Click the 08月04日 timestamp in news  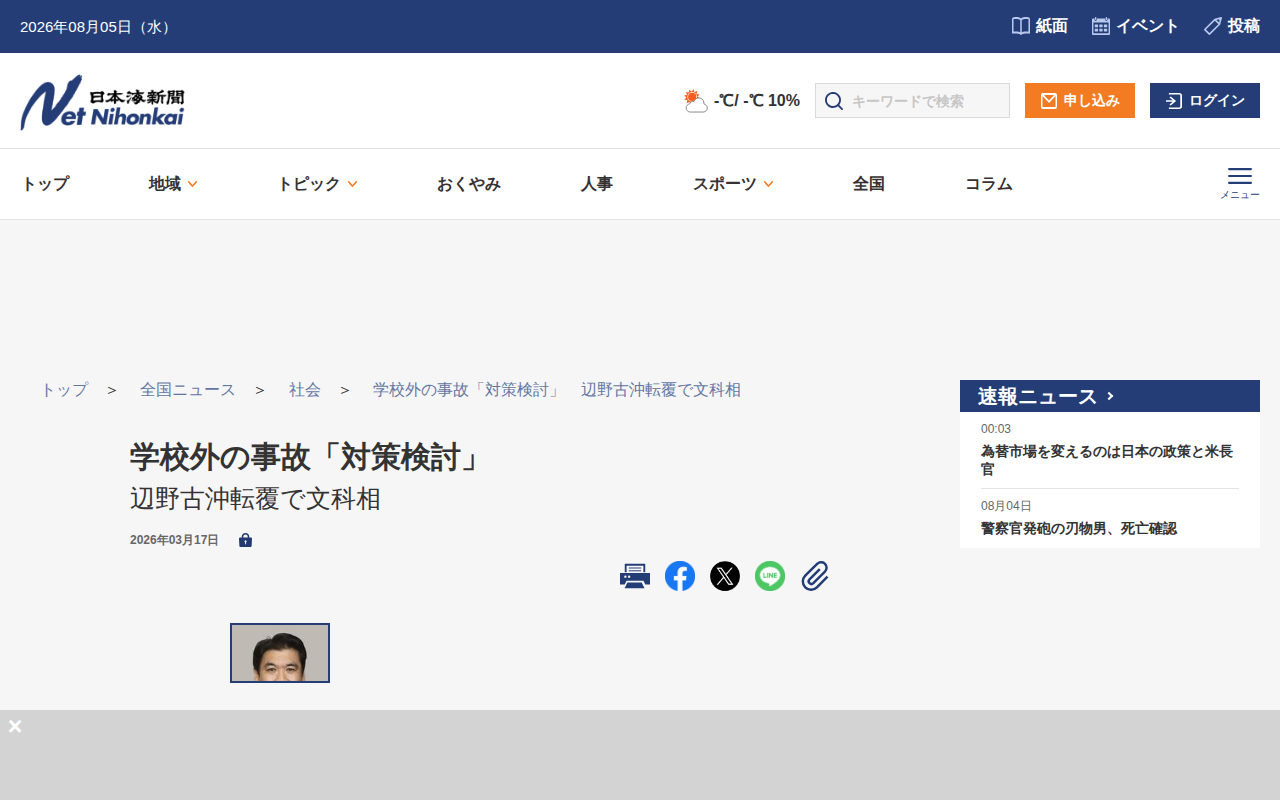(1006, 506)
